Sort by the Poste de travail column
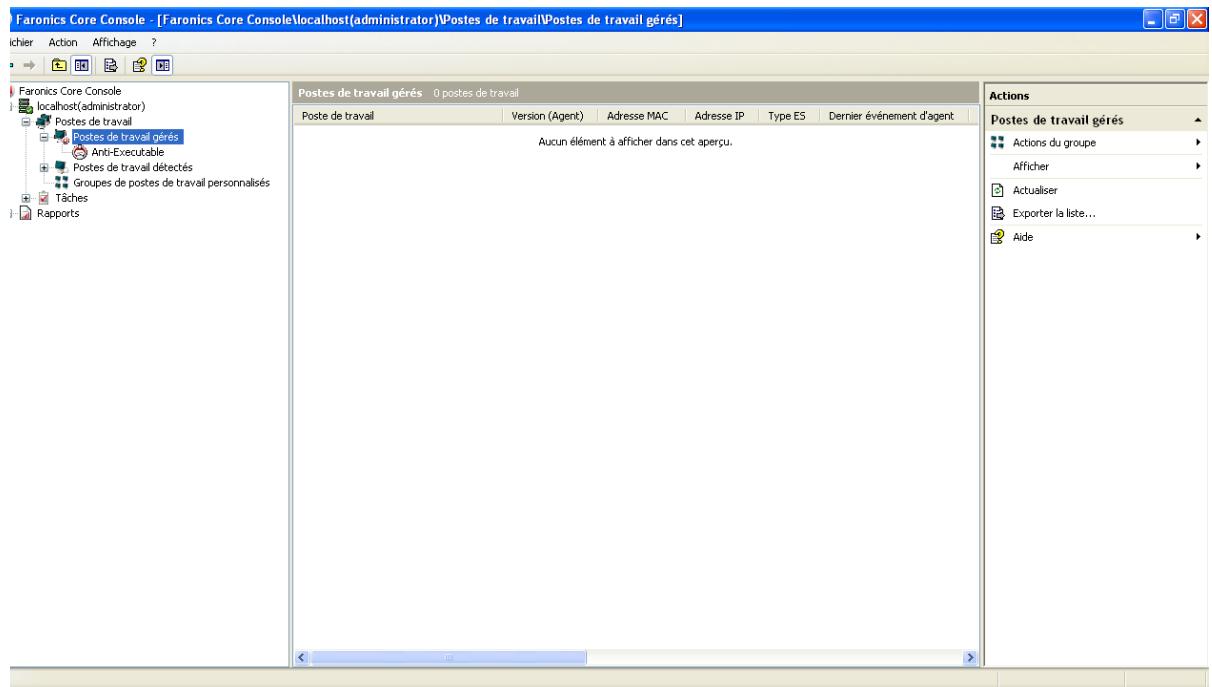 pyautogui.click(x=399, y=116)
